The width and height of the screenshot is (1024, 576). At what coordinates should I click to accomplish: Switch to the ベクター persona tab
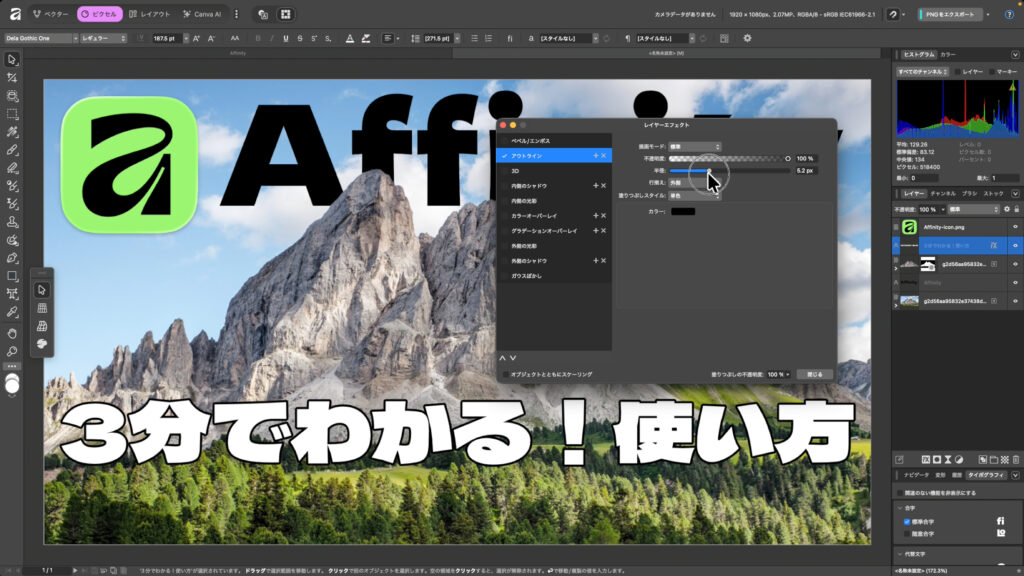(50, 15)
